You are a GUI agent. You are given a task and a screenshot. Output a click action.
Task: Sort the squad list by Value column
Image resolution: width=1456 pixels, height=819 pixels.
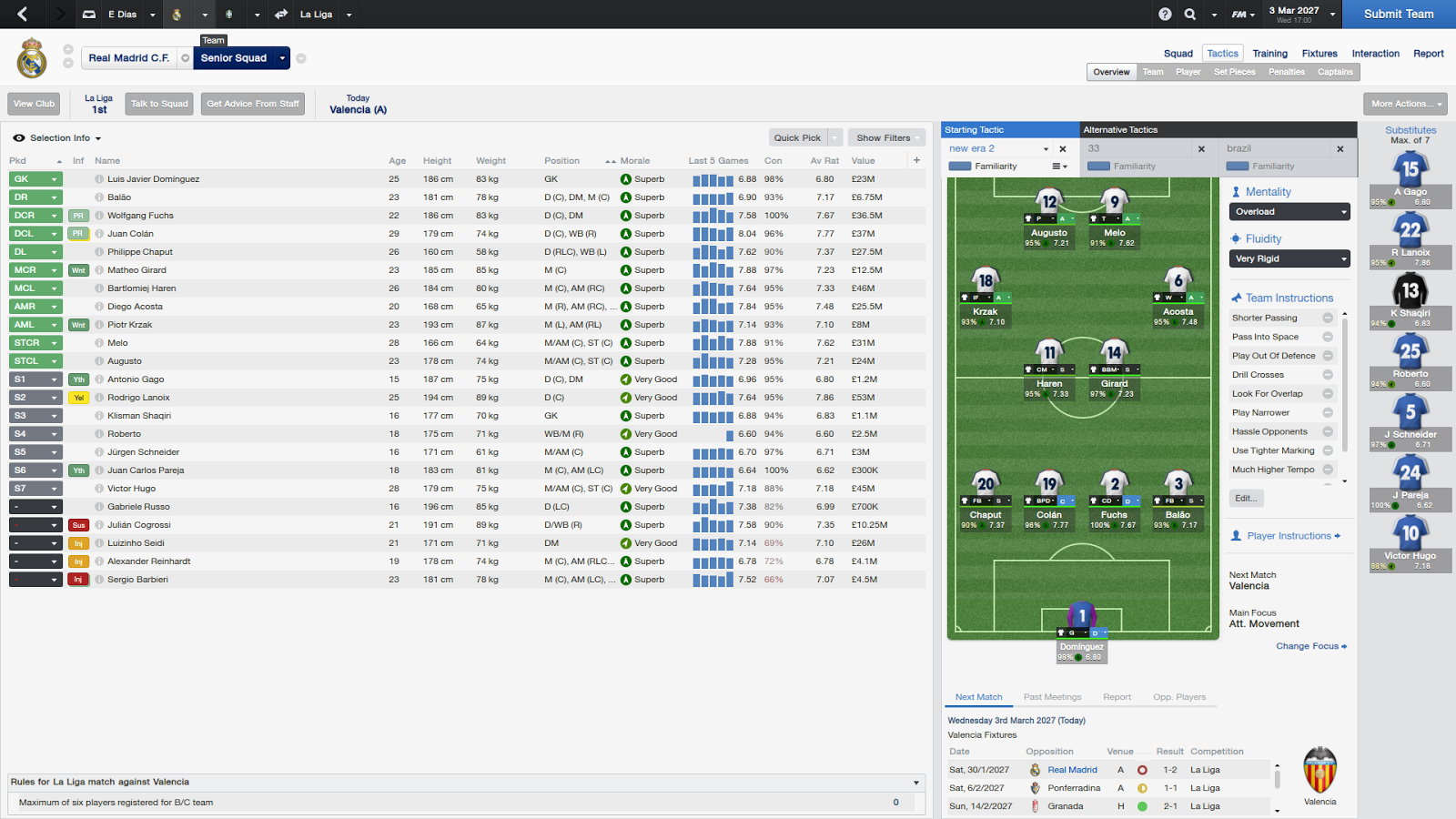[x=864, y=161]
